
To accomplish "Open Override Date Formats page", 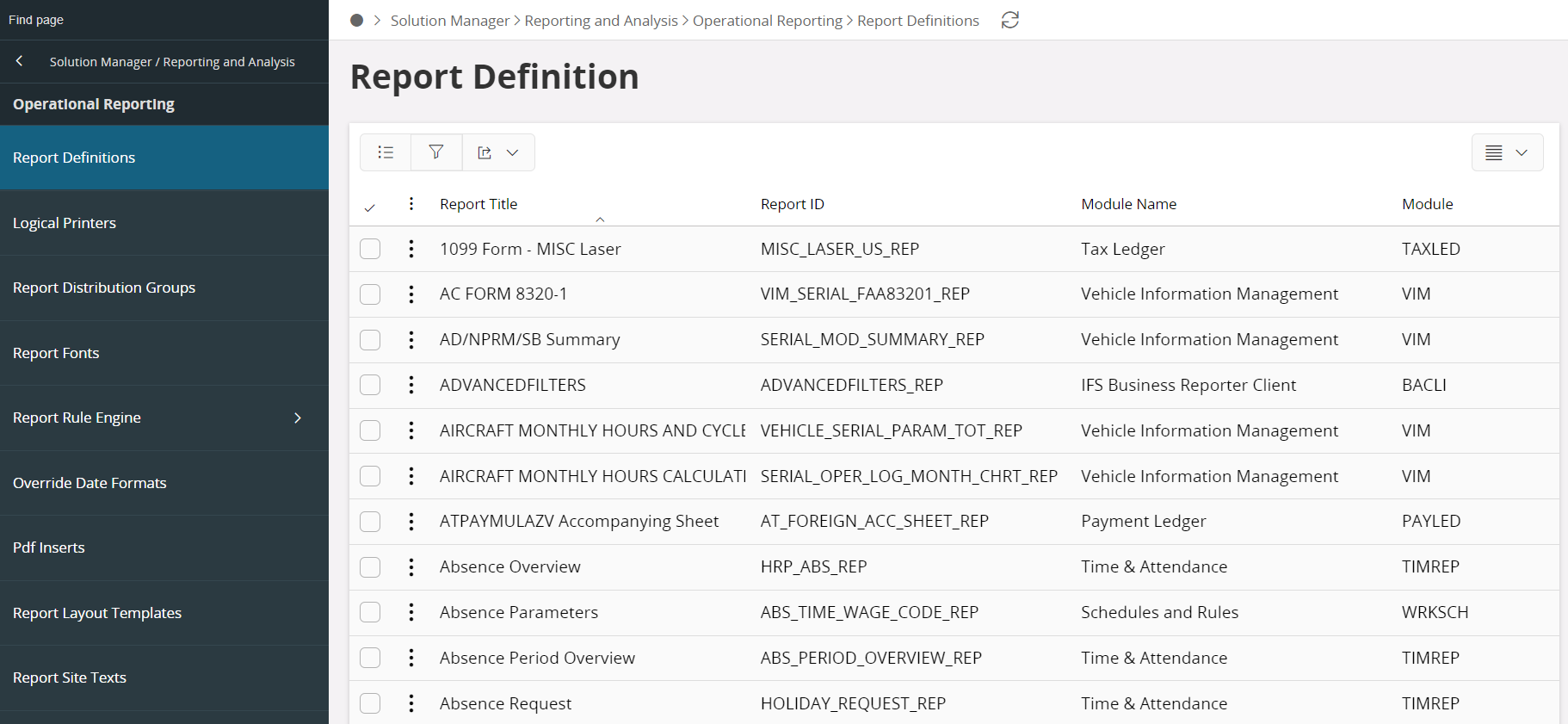I will pos(164,483).
